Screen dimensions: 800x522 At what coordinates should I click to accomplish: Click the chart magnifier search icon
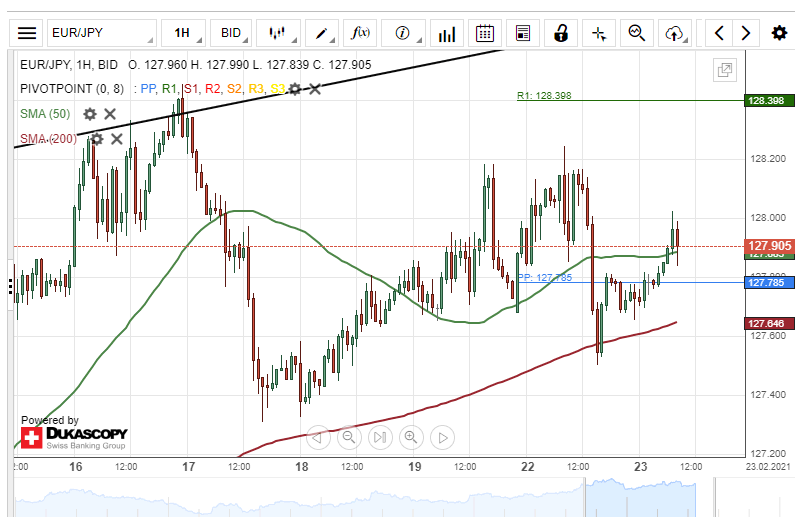[637, 34]
